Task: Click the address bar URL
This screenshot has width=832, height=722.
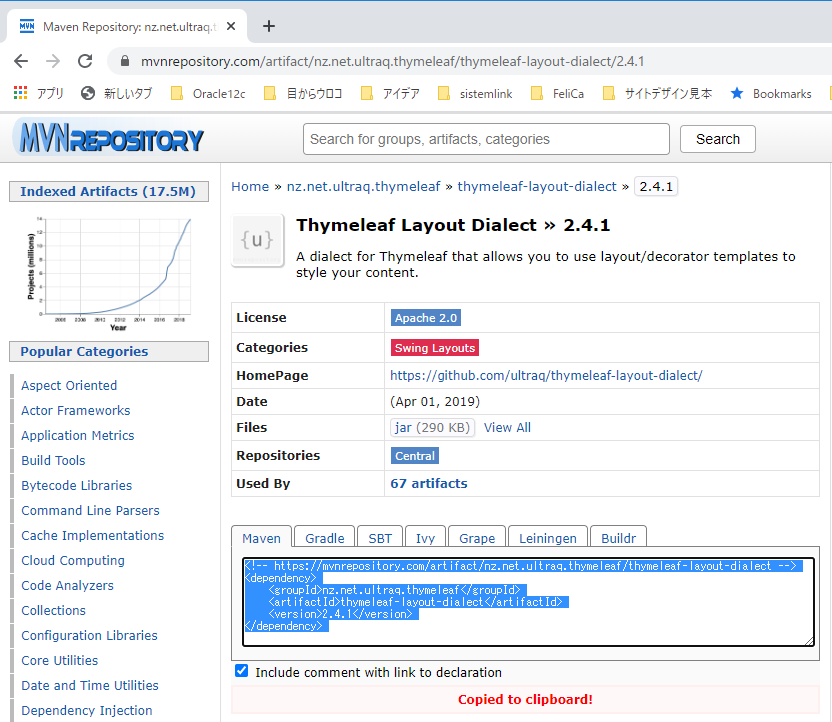Action: pos(392,62)
